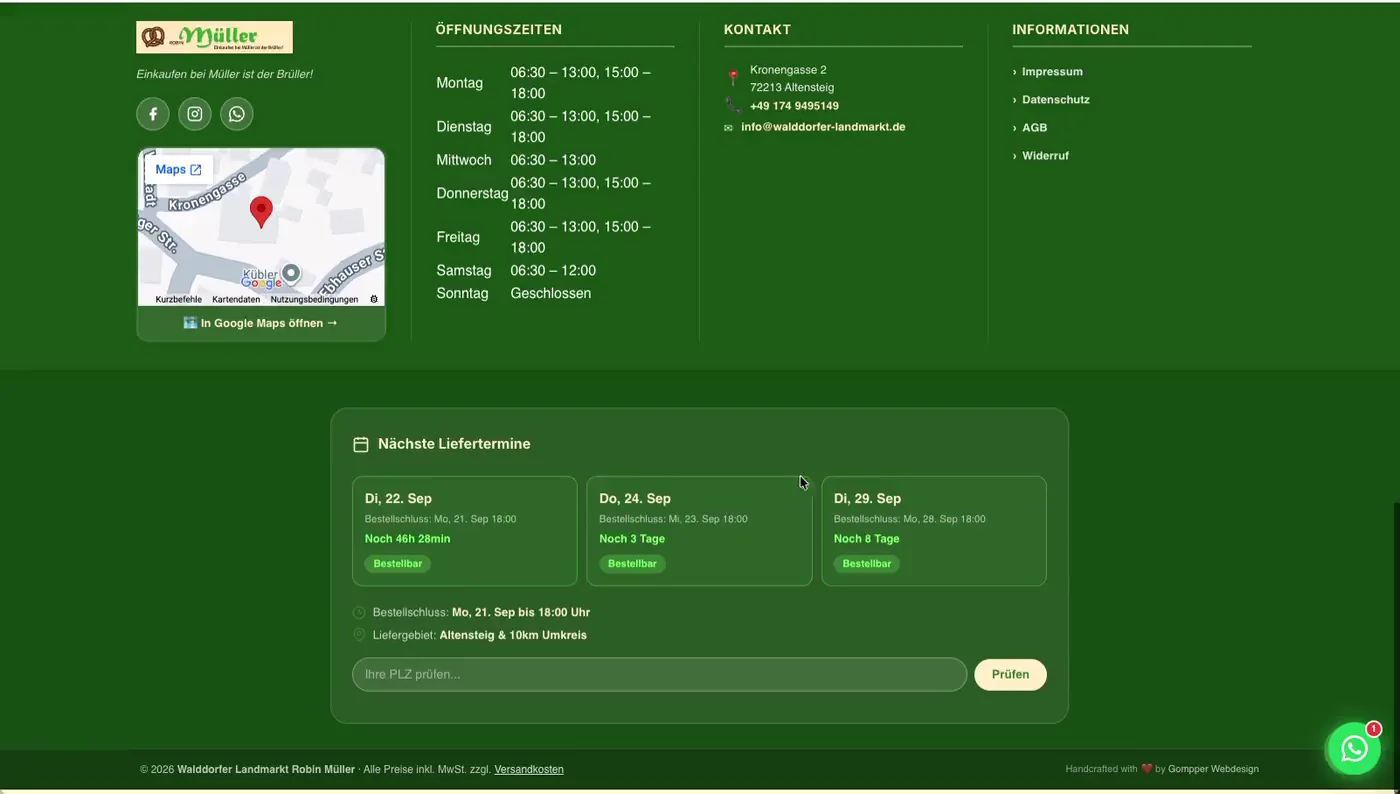Image resolution: width=1400 pixels, height=794 pixels.
Task: Click the 'Altensteig & 10km Umkreis' text
Action: click(x=513, y=635)
